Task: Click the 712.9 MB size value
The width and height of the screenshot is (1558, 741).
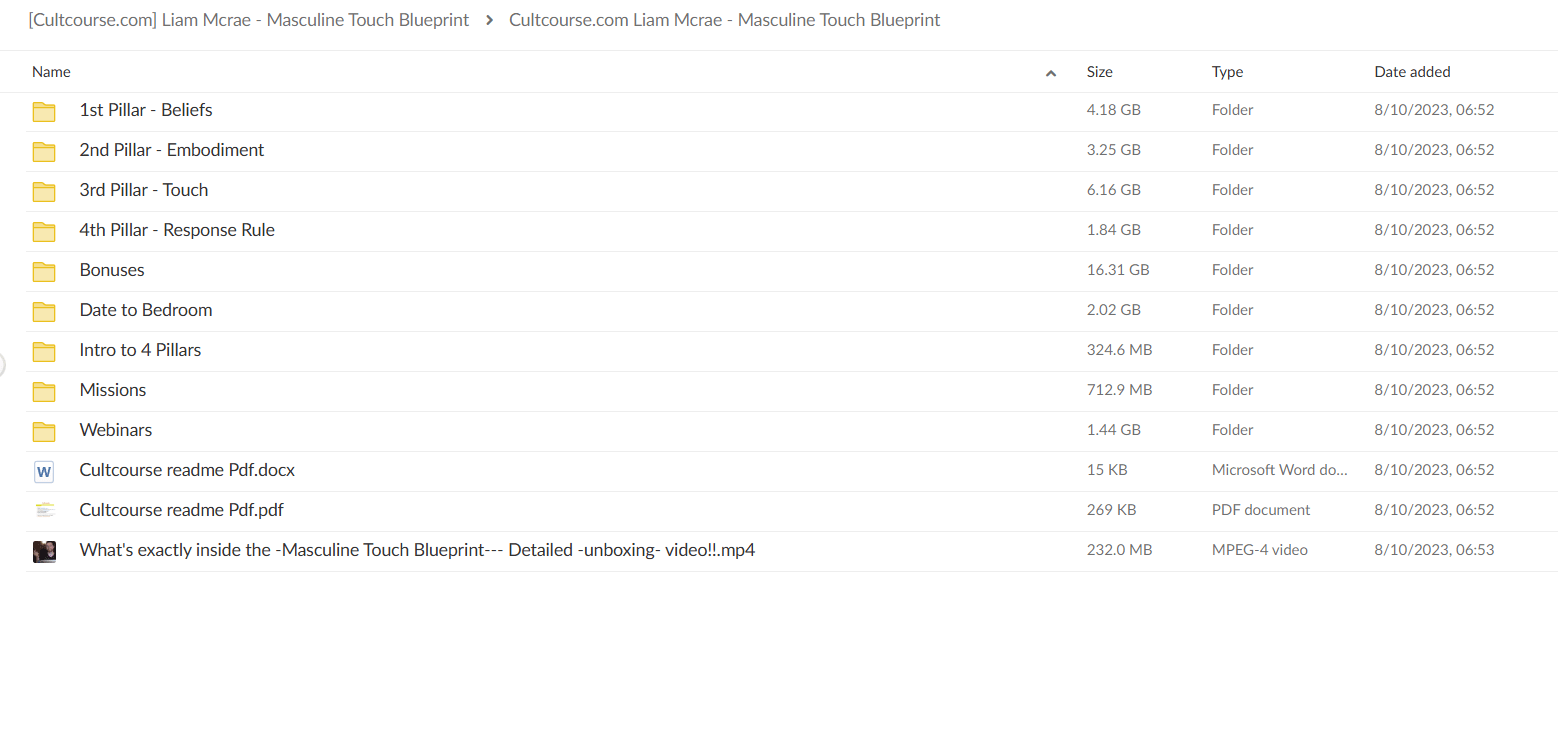Action: [x=1119, y=390]
